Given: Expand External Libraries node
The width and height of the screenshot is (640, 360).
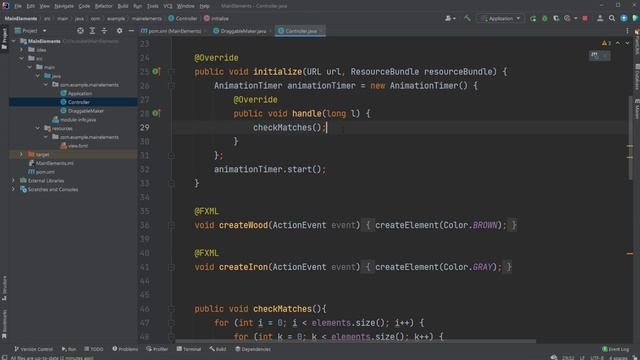Looking at the screenshot, I should (14, 180).
